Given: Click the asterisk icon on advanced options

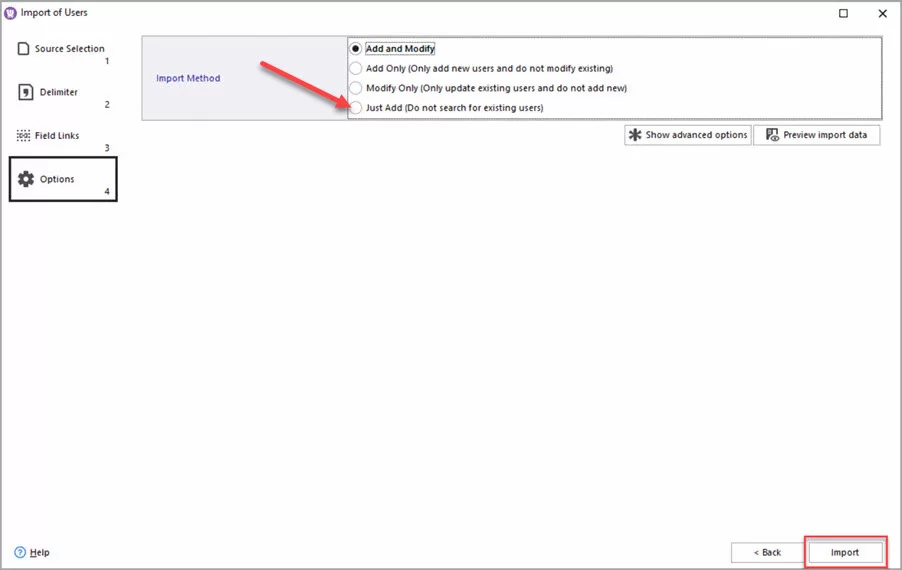Looking at the screenshot, I should [635, 135].
